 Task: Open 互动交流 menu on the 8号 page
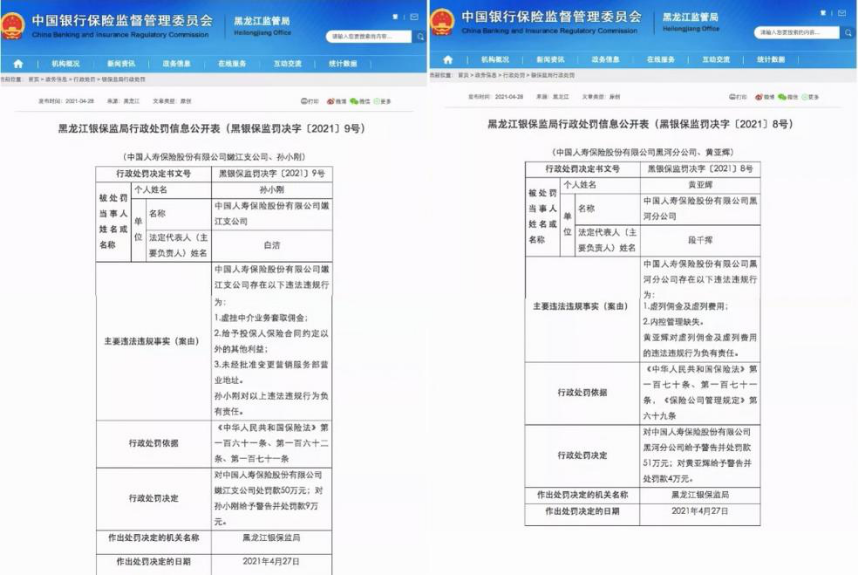717,59
